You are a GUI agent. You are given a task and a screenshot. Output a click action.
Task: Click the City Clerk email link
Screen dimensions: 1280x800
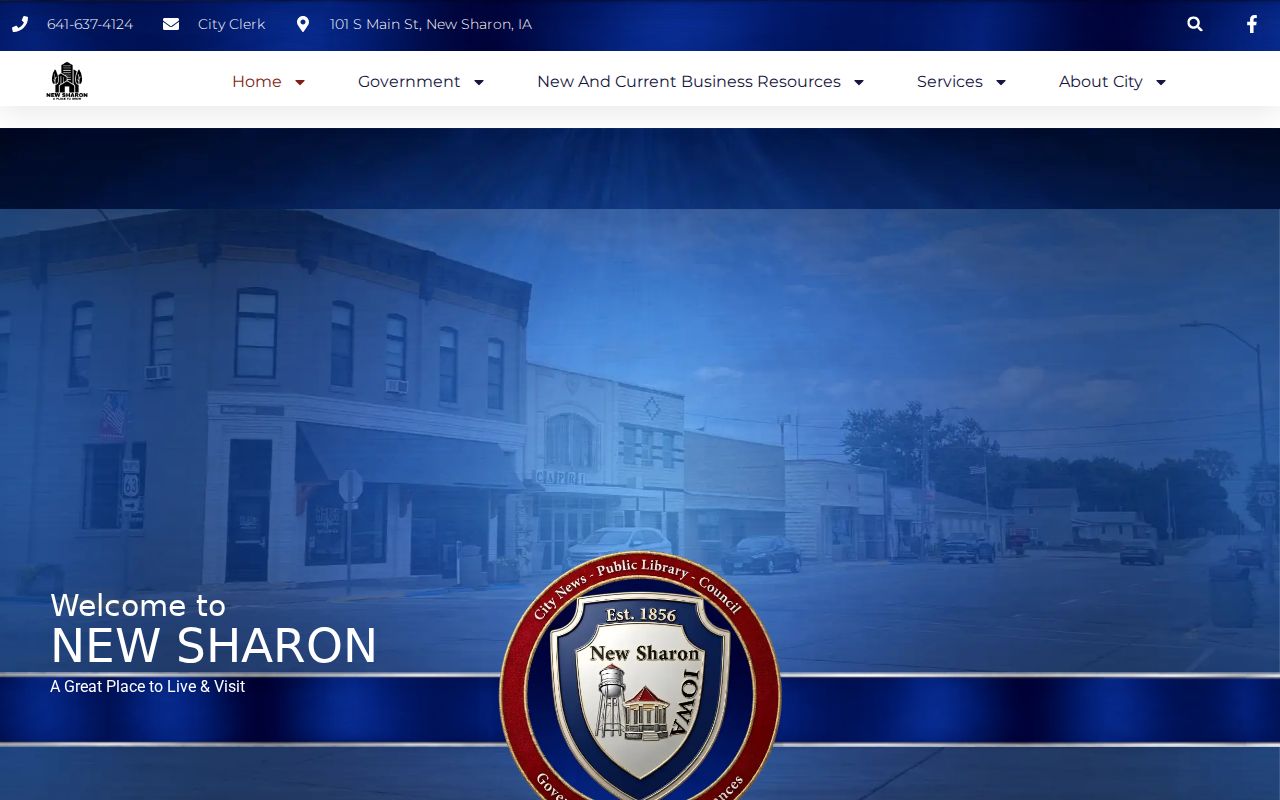click(x=232, y=24)
